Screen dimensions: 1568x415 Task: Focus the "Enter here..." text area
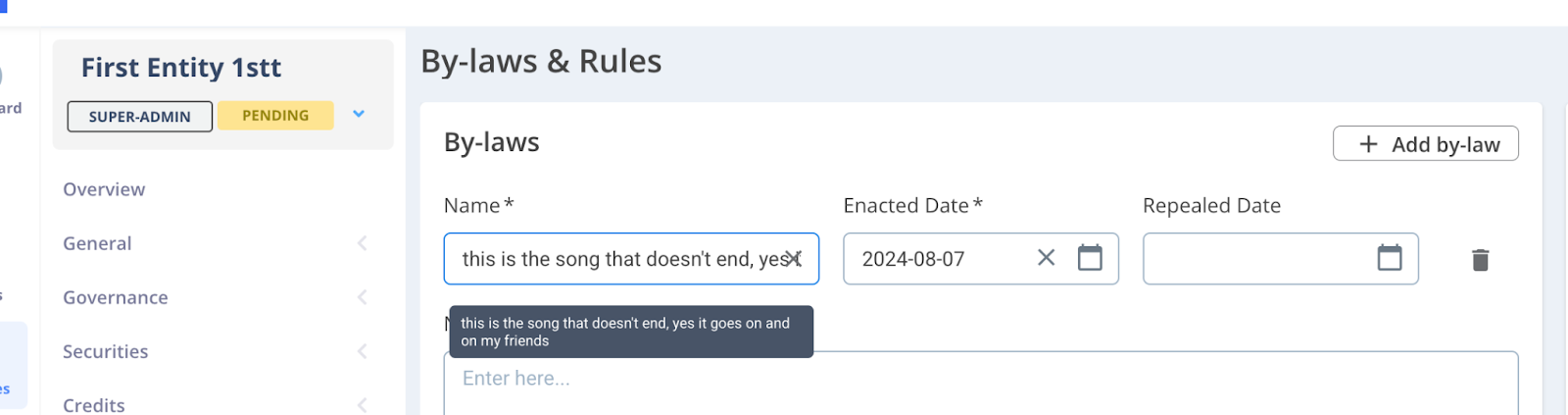[980, 381]
